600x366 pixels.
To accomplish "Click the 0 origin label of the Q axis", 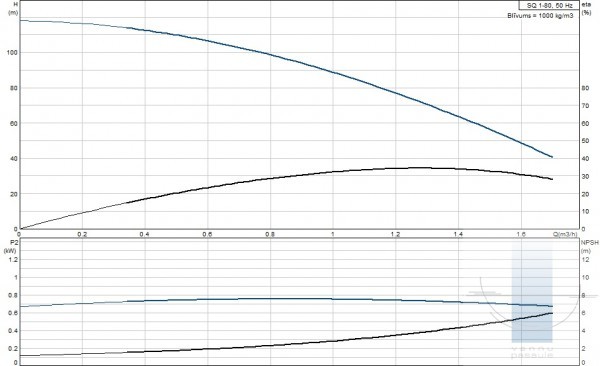I will 19,234.
